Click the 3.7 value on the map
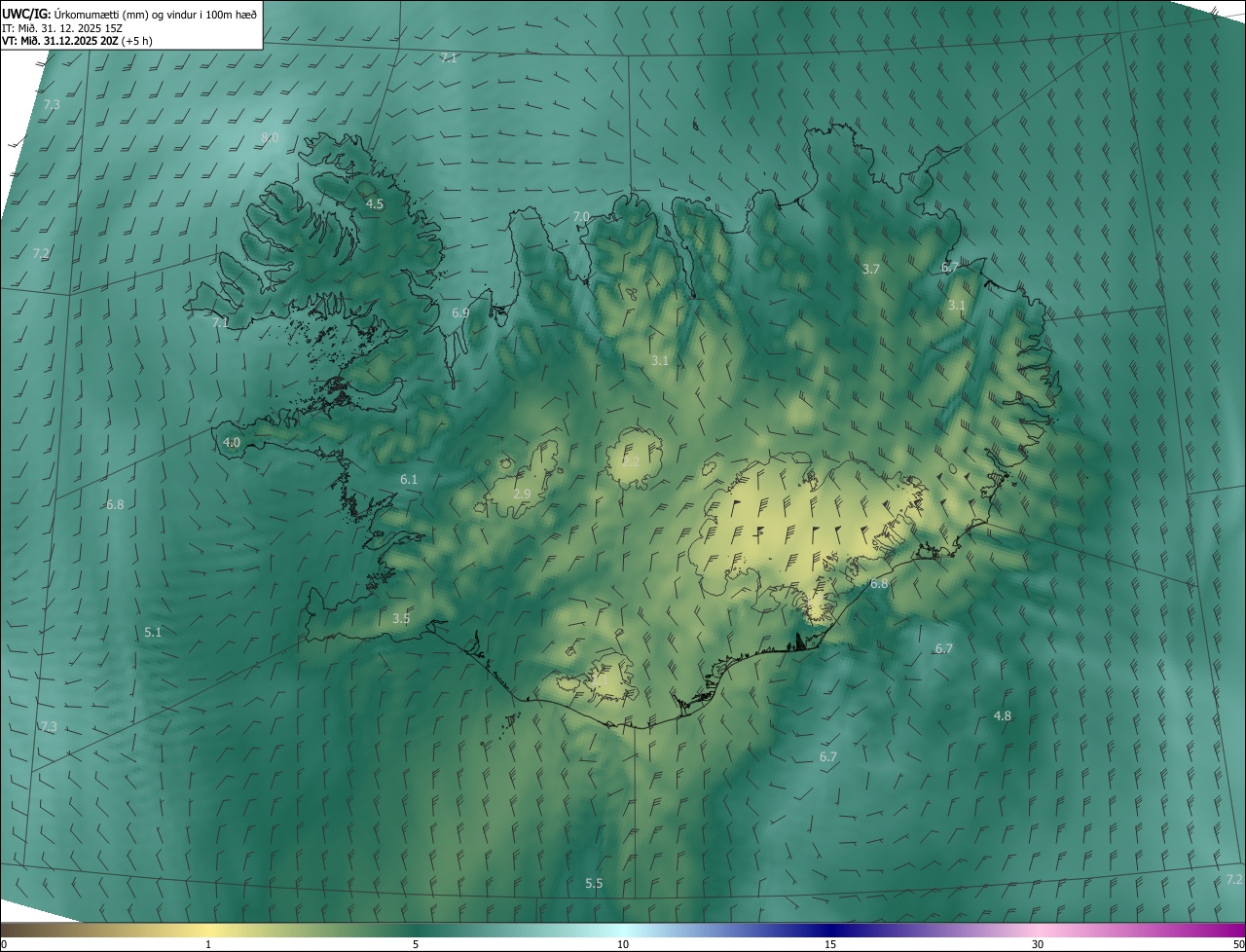1246x952 pixels. [871, 269]
